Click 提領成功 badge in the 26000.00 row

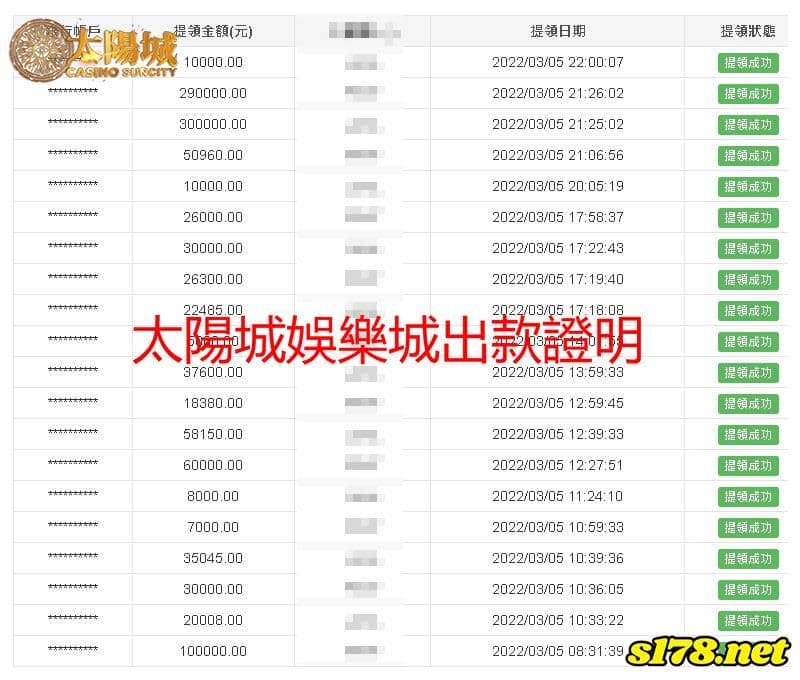coord(748,218)
